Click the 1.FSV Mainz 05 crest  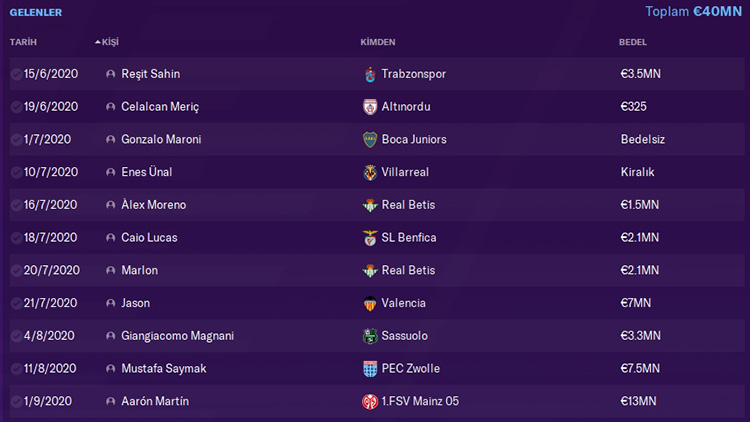click(369, 401)
